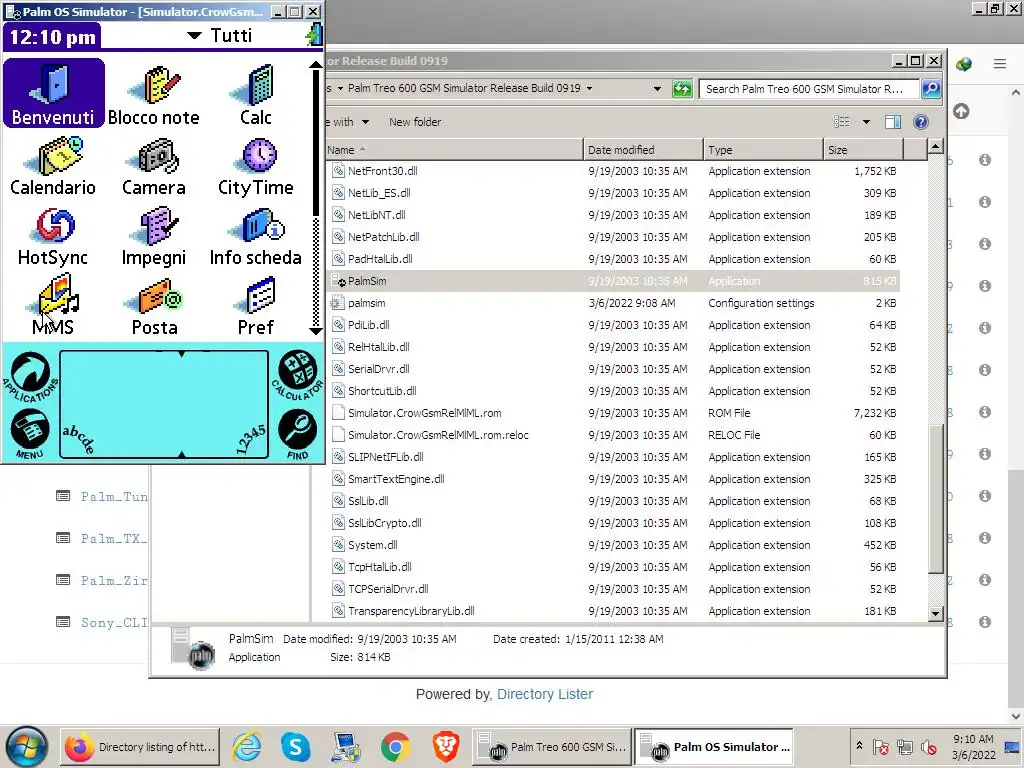Screen dimensions: 1024x768
Task: Change view with the view icon
Action: click(842, 122)
